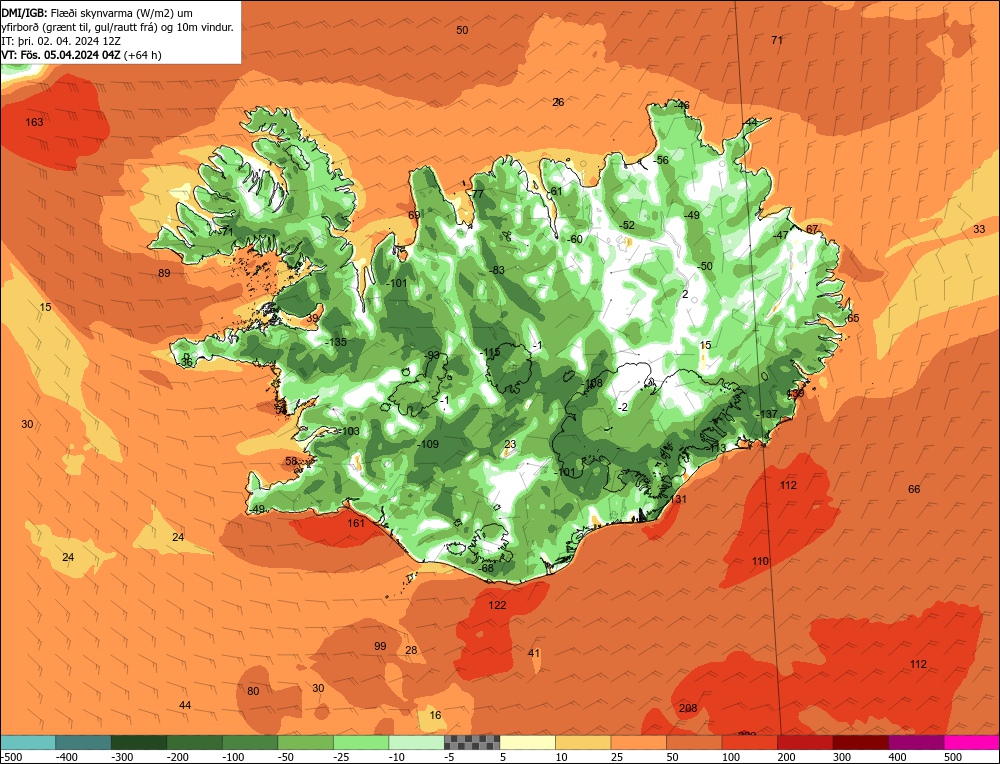Click the 300 label on the legend scale
Image resolution: width=1000 pixels, height=764 pixels.
coord(842,757)
